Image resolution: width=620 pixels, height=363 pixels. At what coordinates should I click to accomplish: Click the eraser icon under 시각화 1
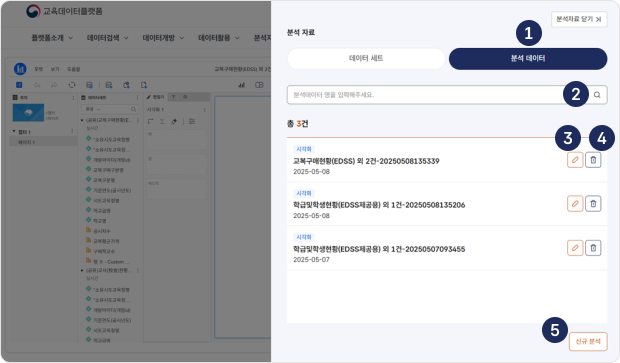point(174,121)
